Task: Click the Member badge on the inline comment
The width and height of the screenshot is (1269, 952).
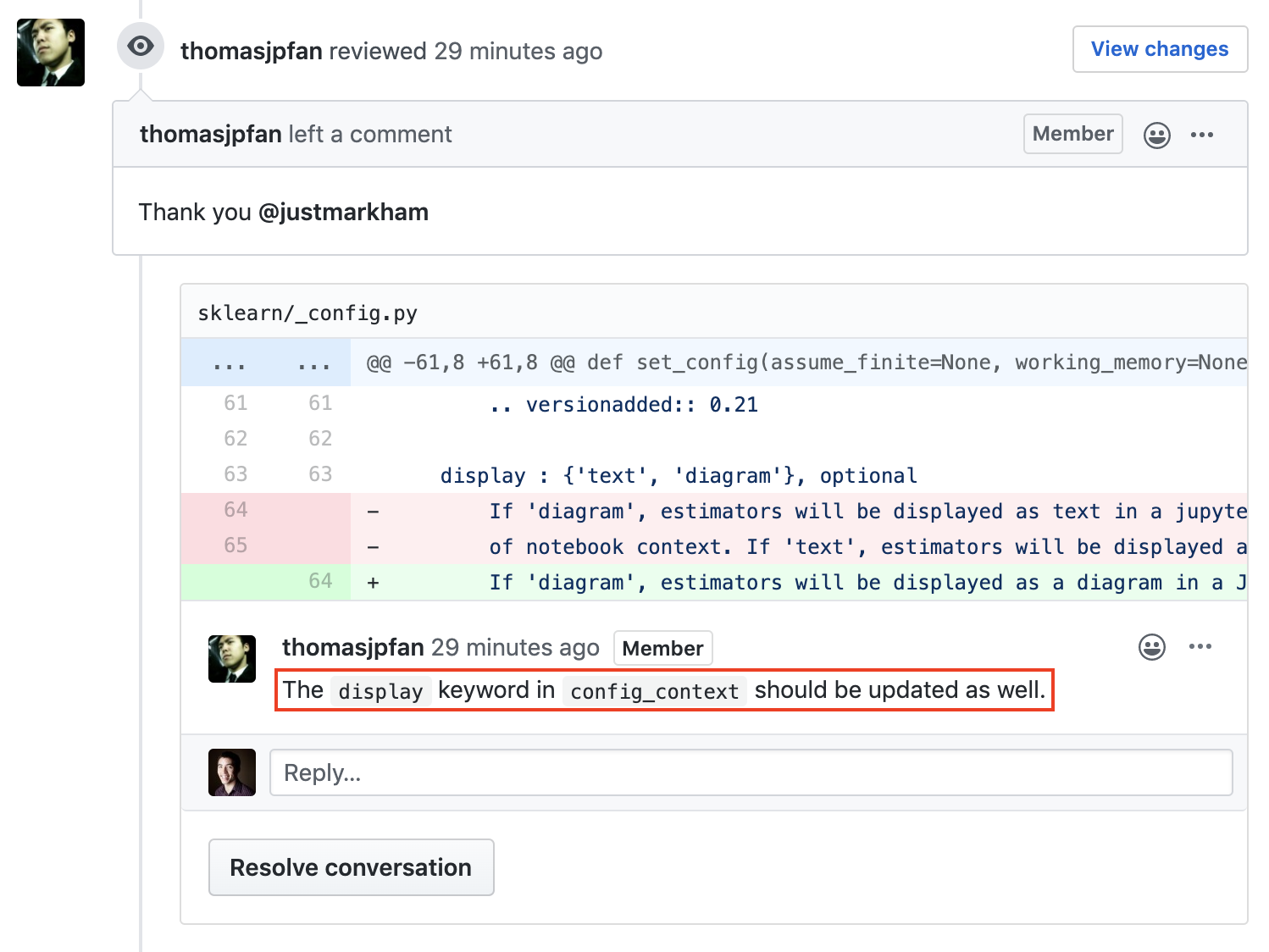Action: coord(662,649)
